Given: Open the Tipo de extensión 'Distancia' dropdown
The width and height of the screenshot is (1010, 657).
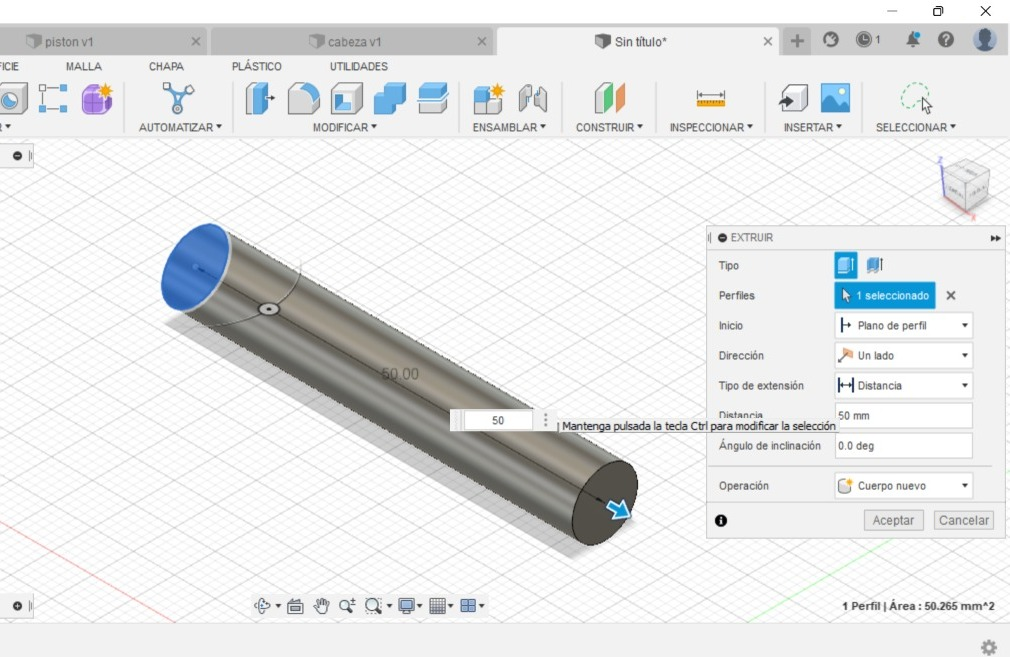Looking at the screenshot, I should point(904,385).
